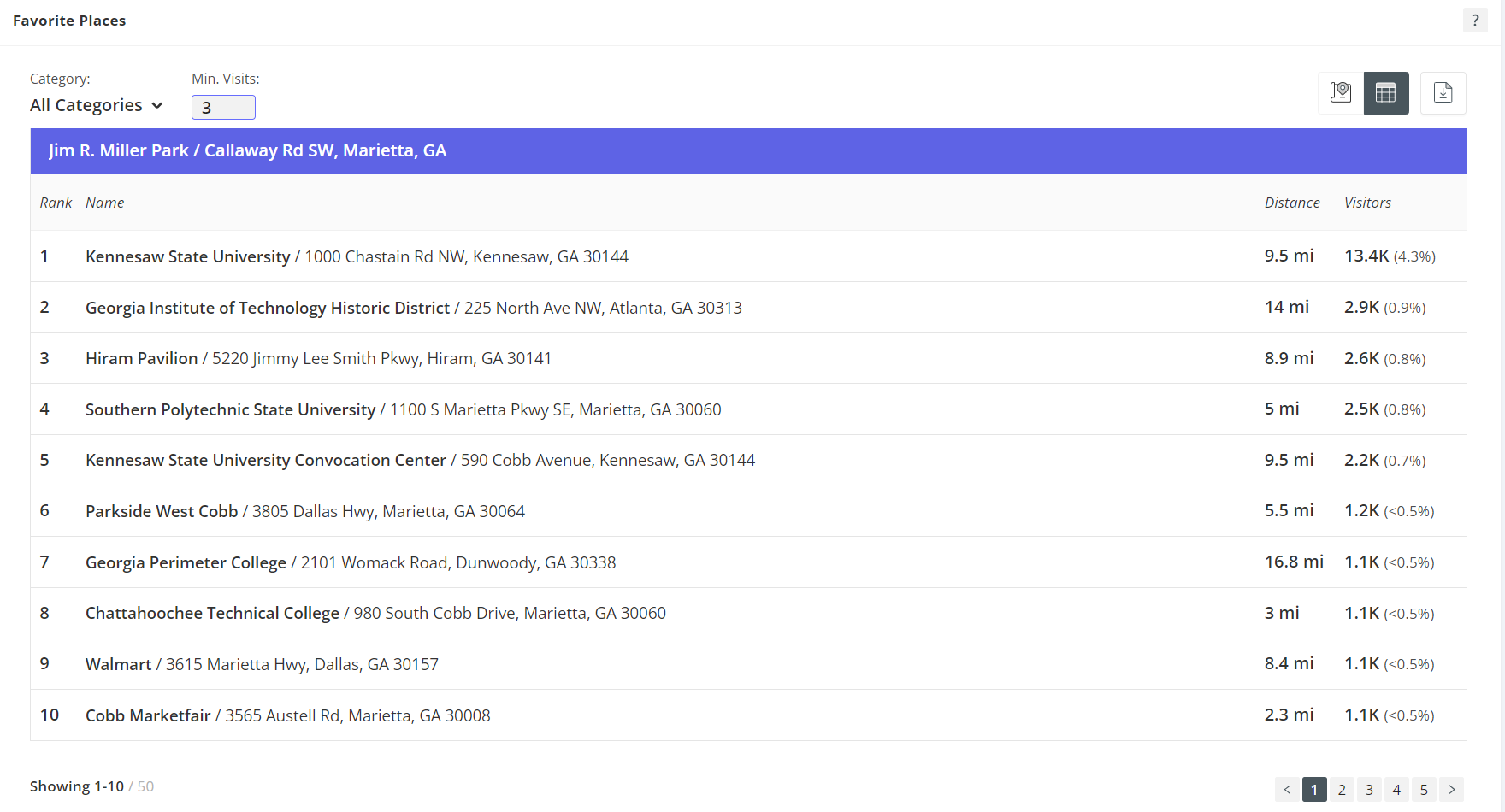Image resolution: width=1505 pixels, height=812 pixels.
Task: Click Hiram Pavilion name
Action: coord(142,358)
